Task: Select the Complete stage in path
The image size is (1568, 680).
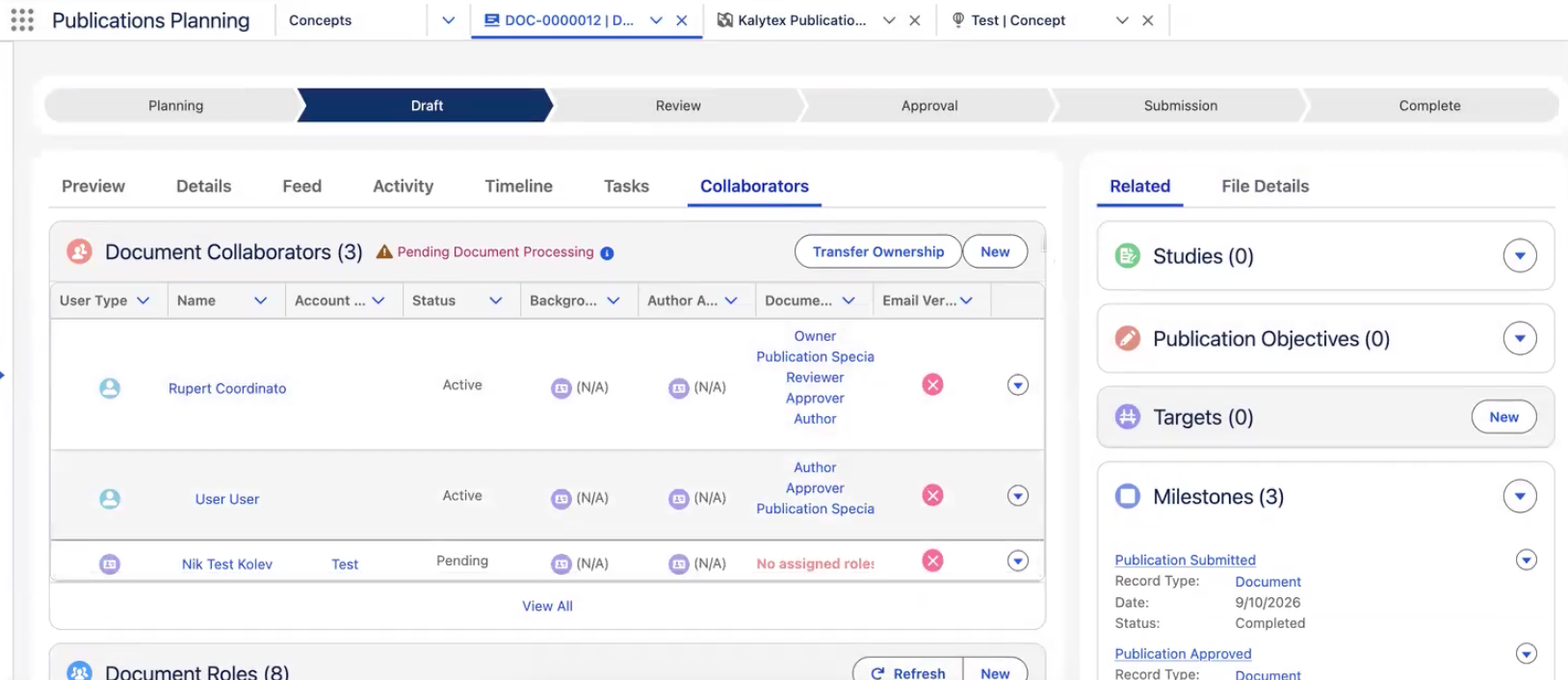Action: (1429, 106)
